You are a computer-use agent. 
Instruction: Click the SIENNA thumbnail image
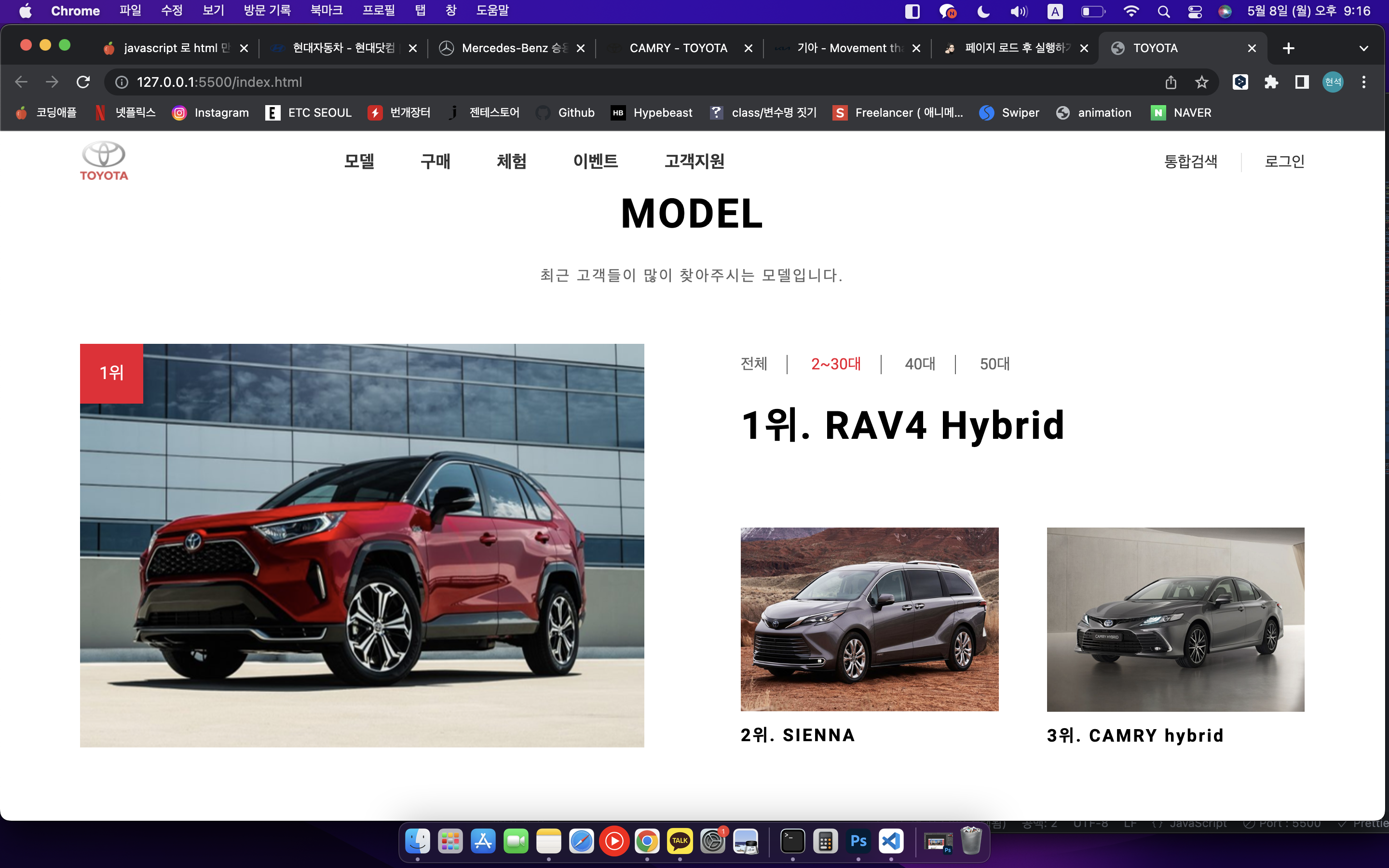[870, 620]
